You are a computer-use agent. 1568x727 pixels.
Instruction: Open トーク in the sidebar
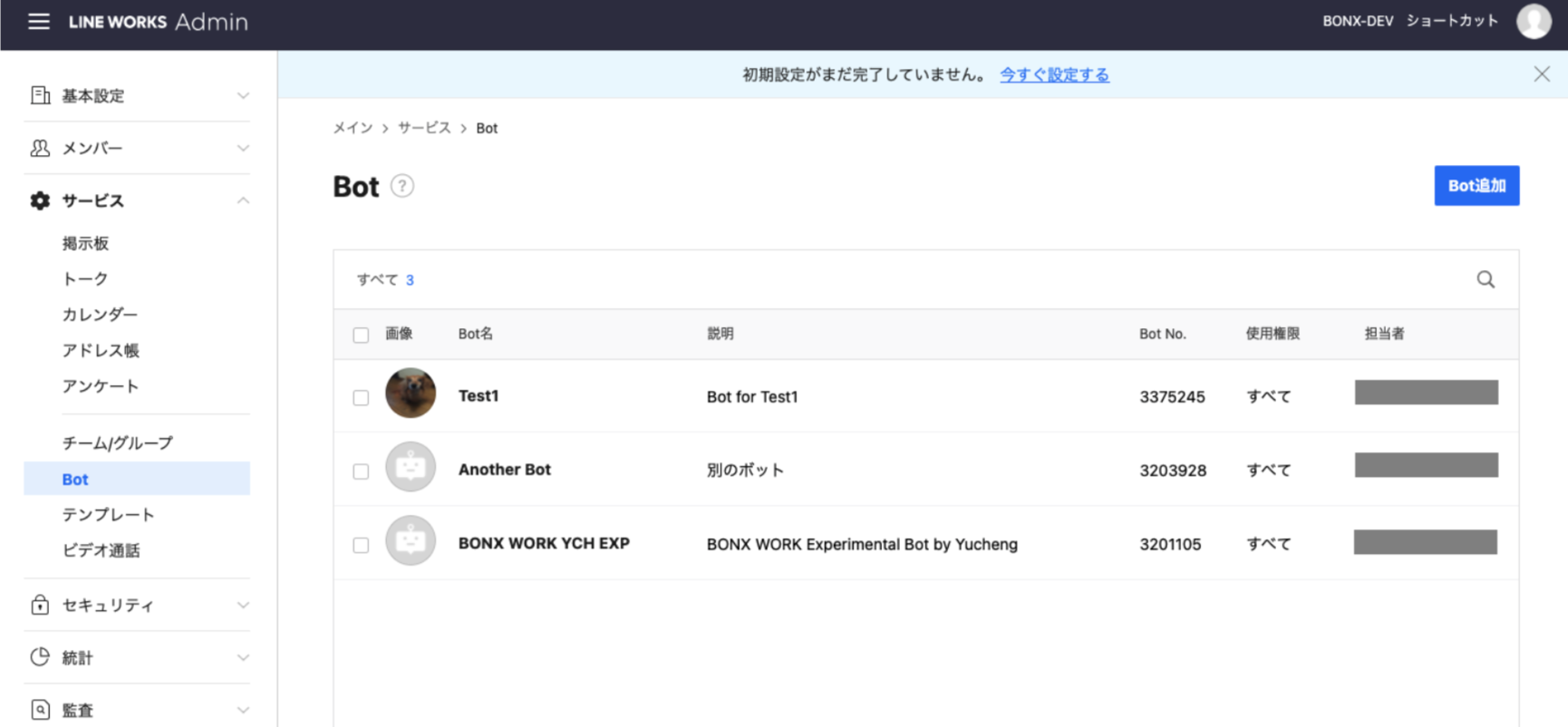point(85,279)
